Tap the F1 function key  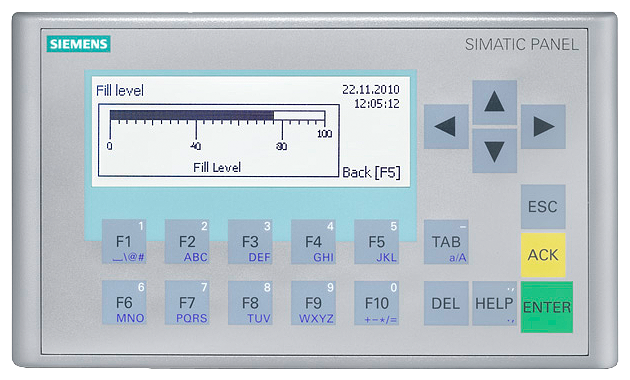124,242
